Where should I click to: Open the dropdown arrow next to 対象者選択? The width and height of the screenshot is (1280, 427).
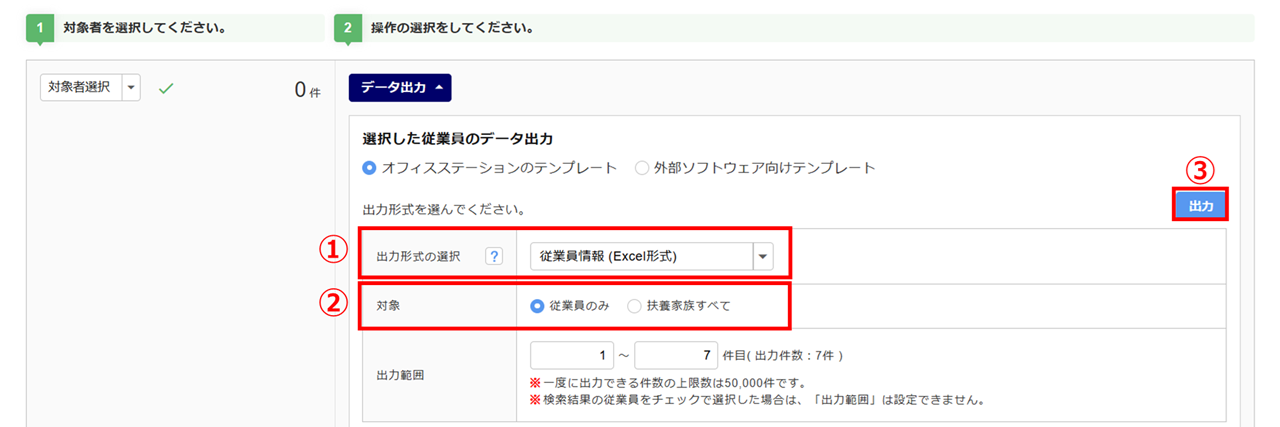click(131, 88)
